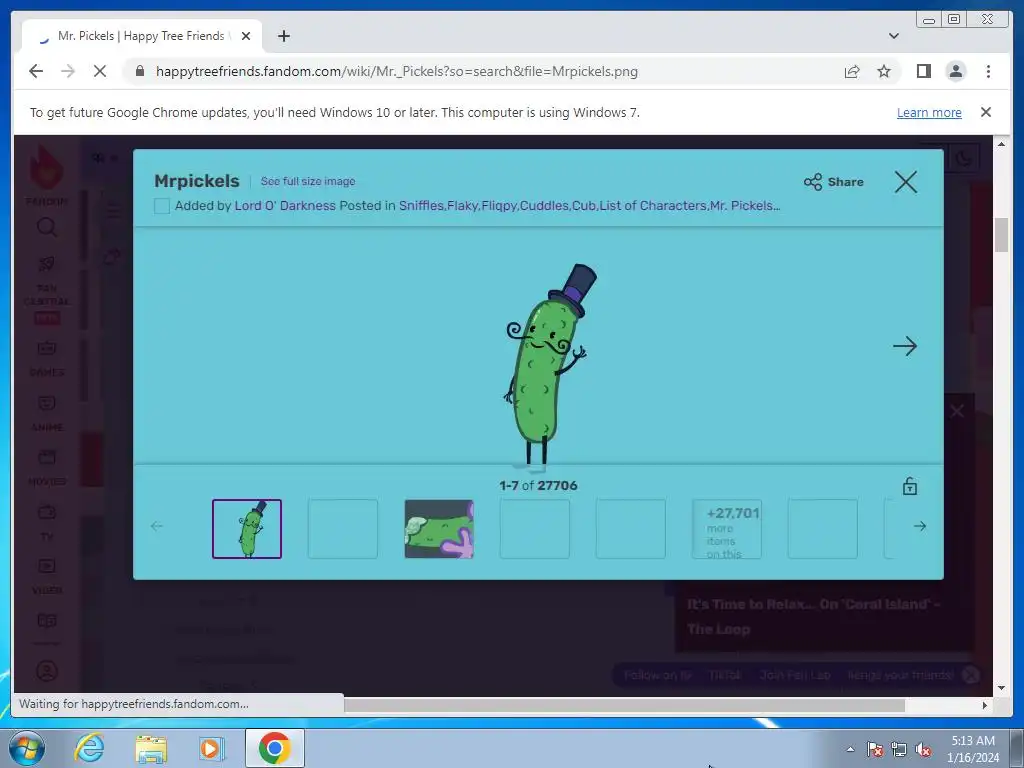Viewport: 1024px width, 768px height.
Task: Go back in thumbnail carousel left arrow
Action: [157, 526]
